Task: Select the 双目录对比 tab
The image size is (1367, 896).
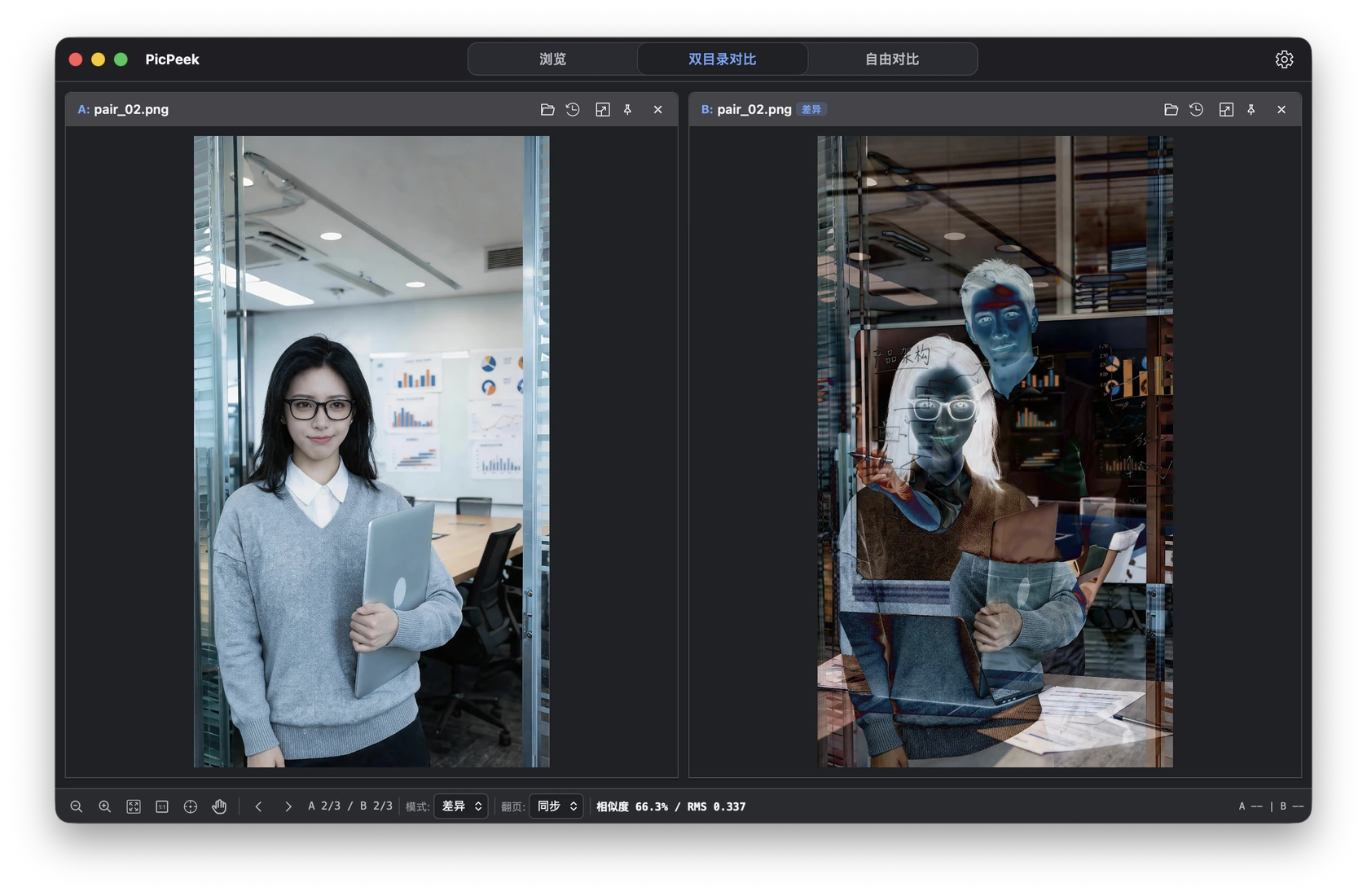Action: pos(723,59)
